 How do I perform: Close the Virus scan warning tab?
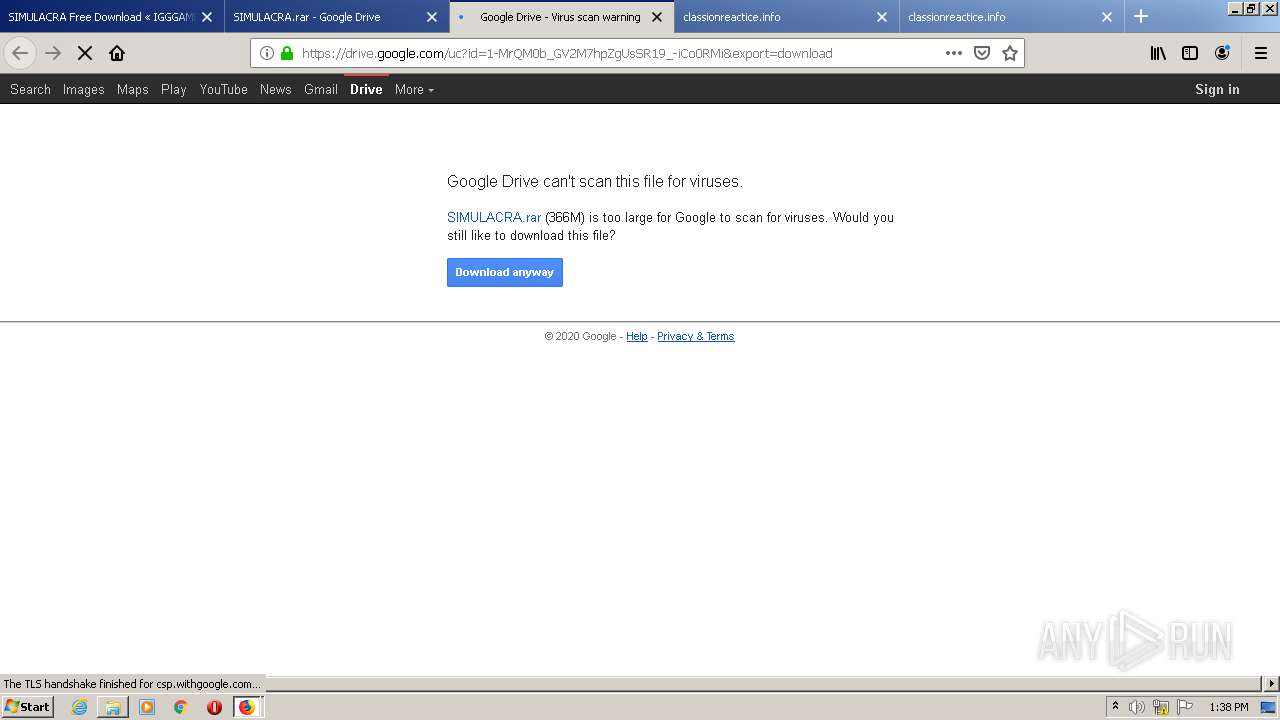coord(657,17)
